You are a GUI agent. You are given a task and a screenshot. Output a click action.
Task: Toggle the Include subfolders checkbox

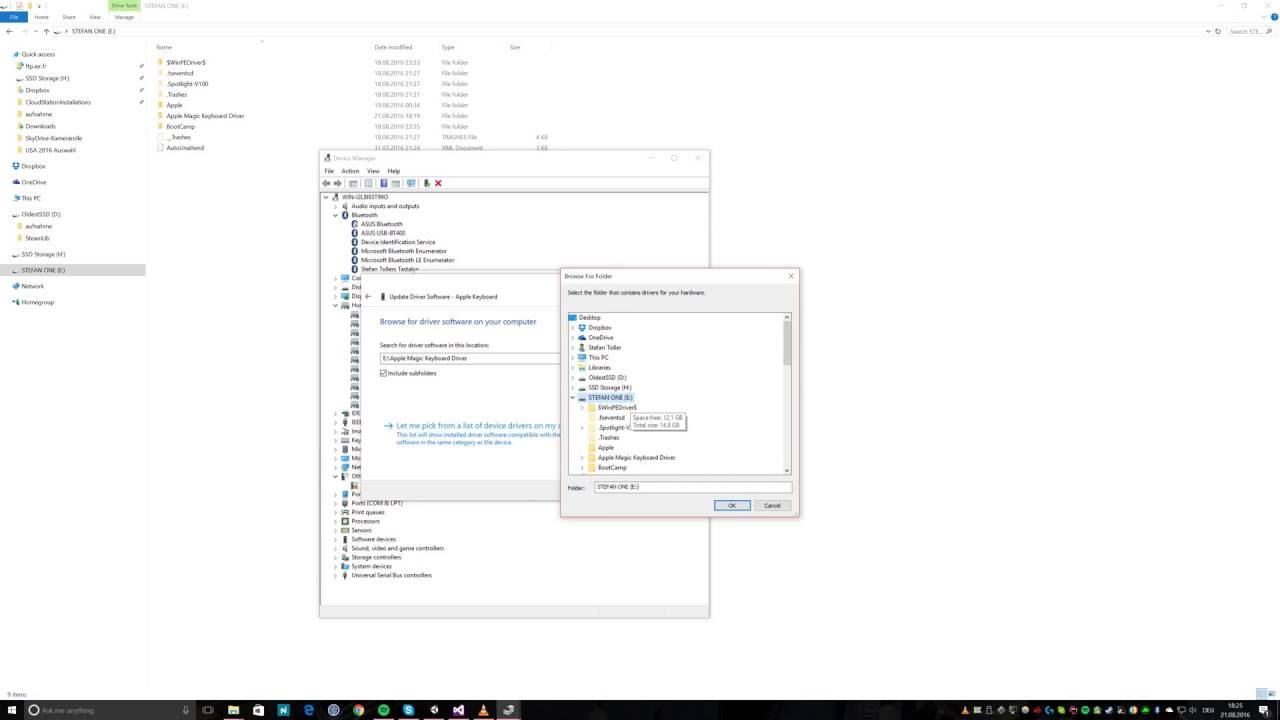(x=383, y=373)
